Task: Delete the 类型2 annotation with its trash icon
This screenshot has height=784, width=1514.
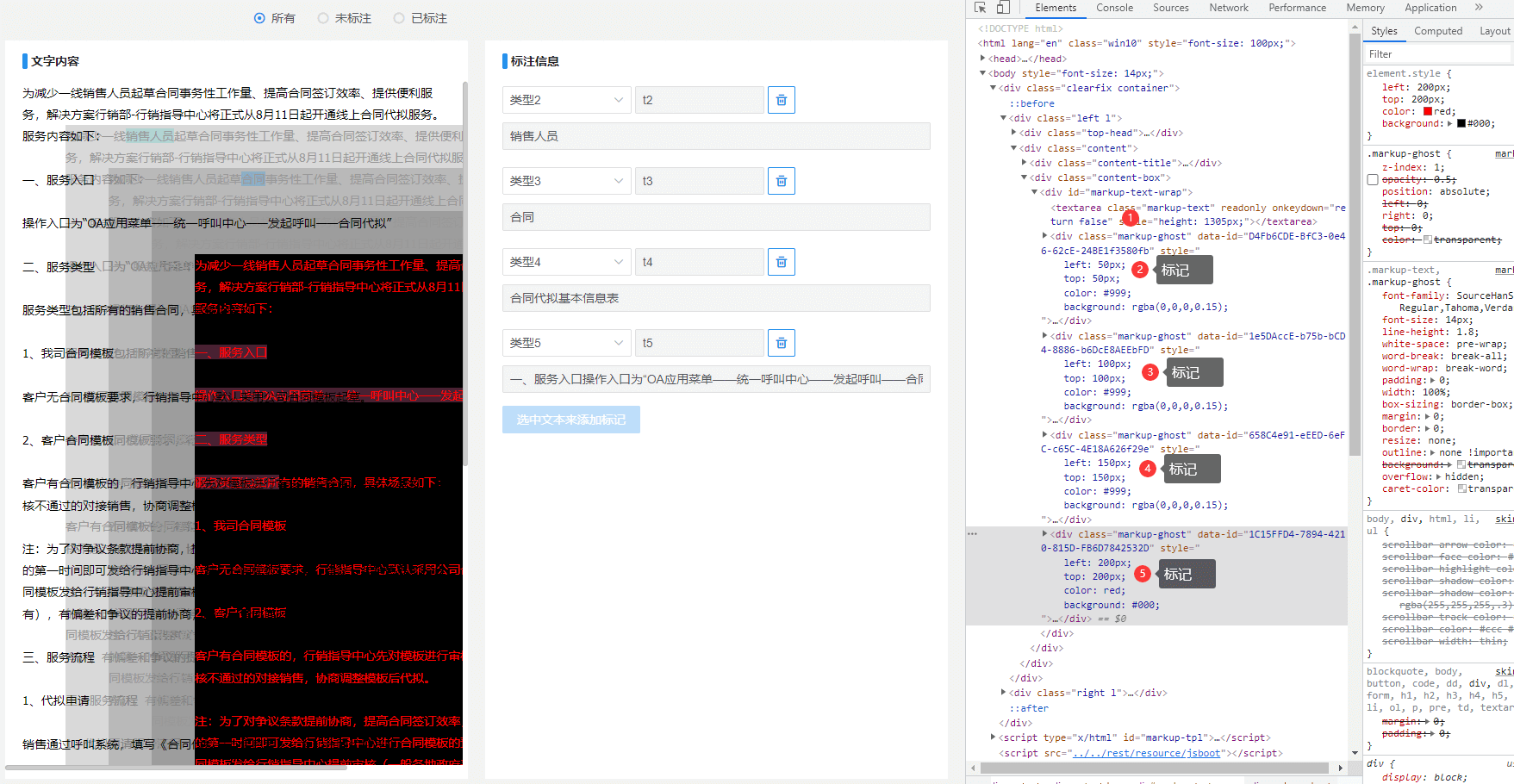Action: (782, 100)
